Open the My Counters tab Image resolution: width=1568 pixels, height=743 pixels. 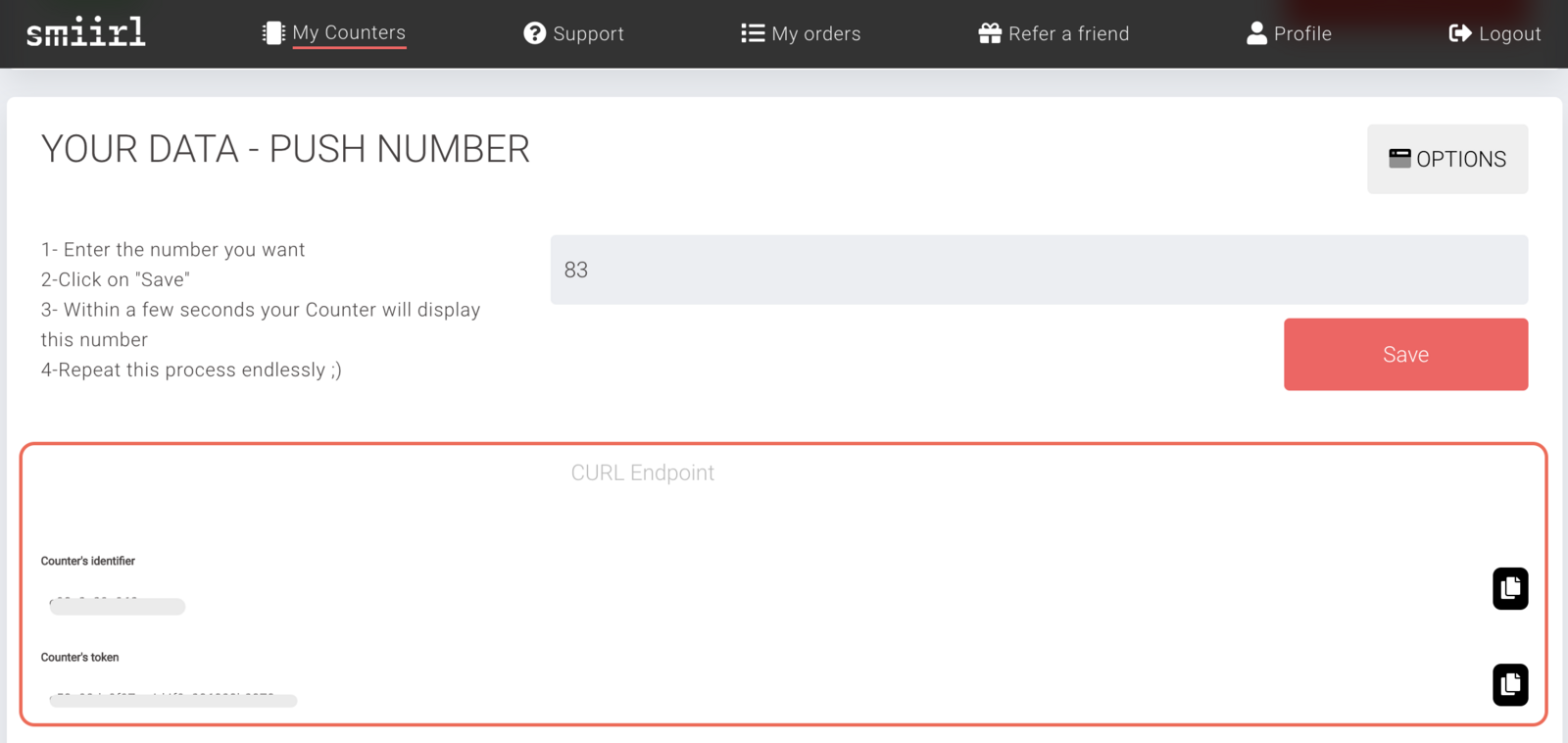click(x=349, y=33)
